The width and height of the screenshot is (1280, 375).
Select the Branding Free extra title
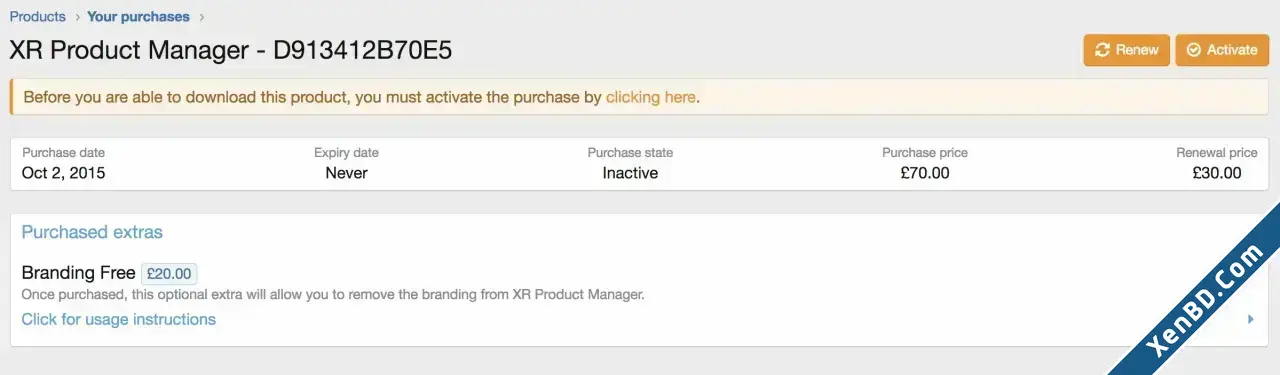[x=78, y=273]
